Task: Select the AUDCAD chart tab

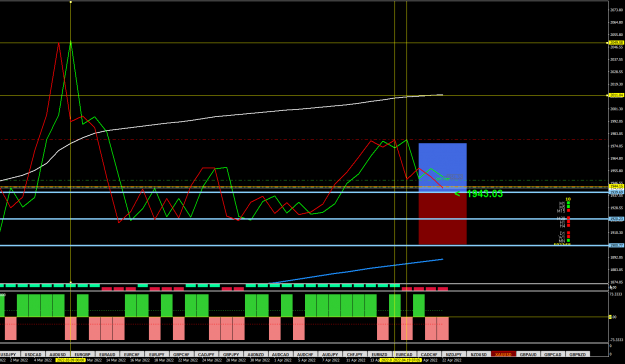Action: coord(280,354)
